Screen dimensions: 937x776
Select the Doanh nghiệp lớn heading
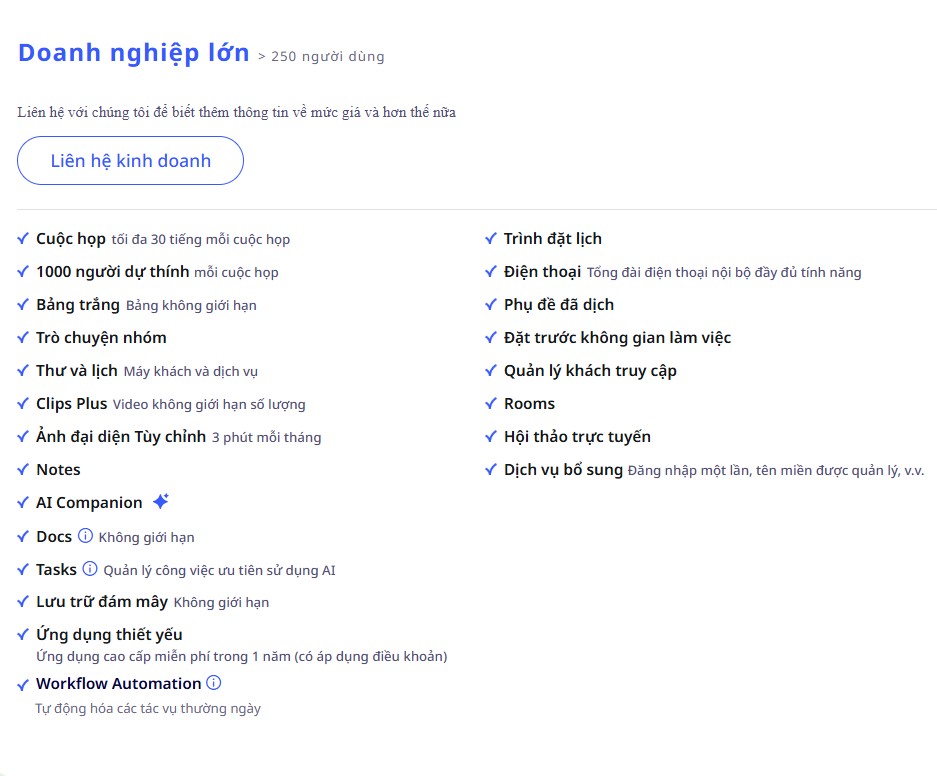pyautogui.click(x=134, y=53)
